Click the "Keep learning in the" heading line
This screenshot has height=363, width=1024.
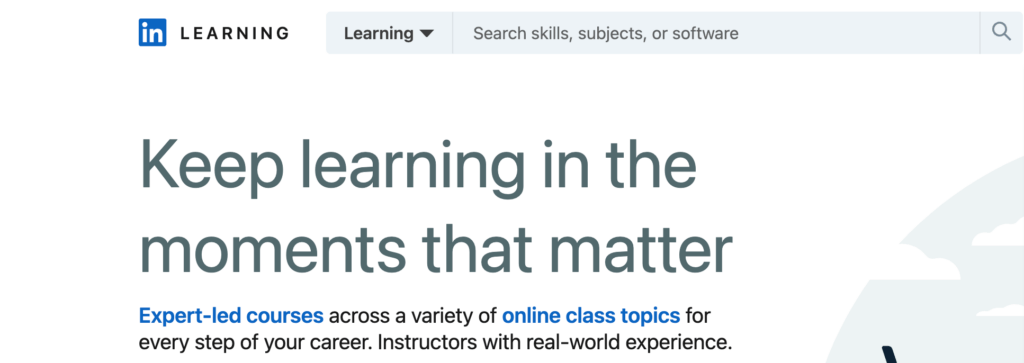pos(418,166)
